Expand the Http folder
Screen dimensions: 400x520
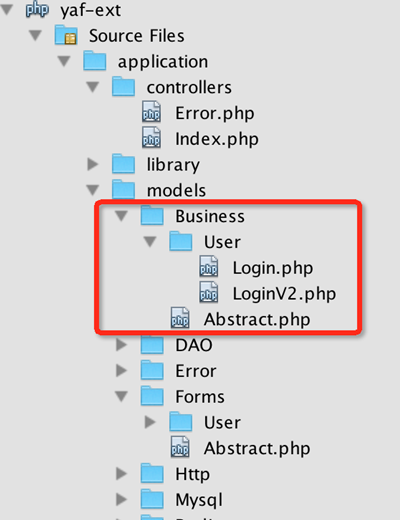[121, 473]
